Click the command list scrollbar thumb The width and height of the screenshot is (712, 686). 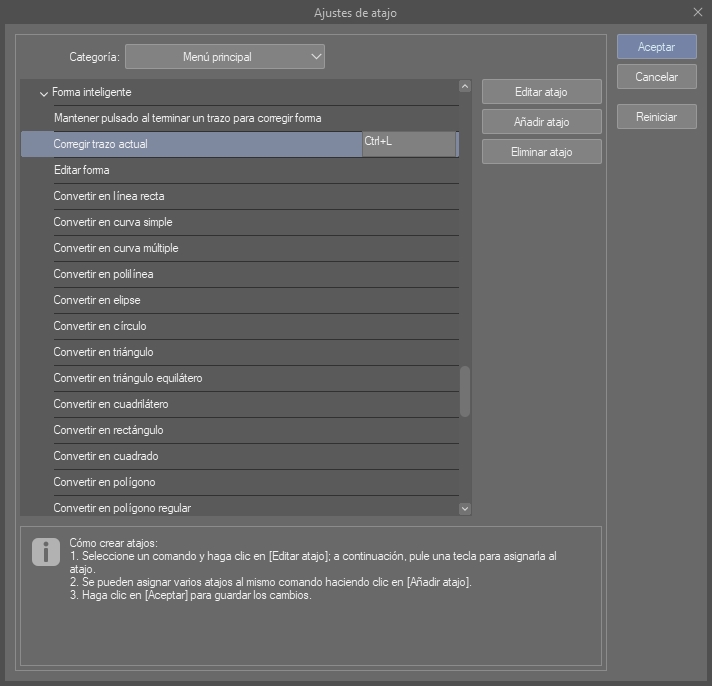click(465, 391)
